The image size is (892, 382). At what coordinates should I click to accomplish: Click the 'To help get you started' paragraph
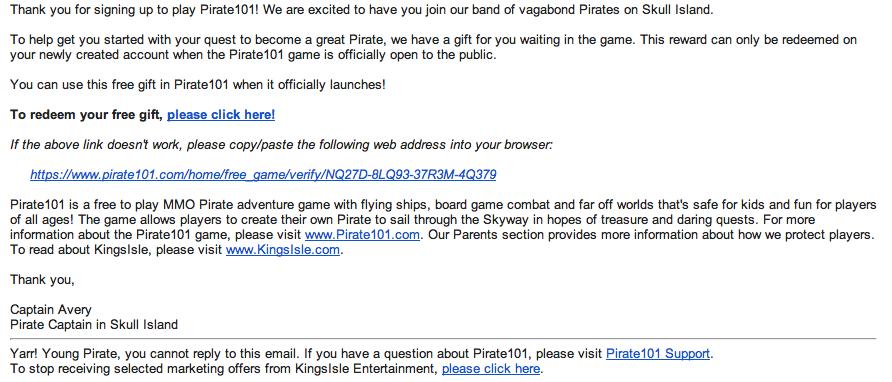click(433, 47)
